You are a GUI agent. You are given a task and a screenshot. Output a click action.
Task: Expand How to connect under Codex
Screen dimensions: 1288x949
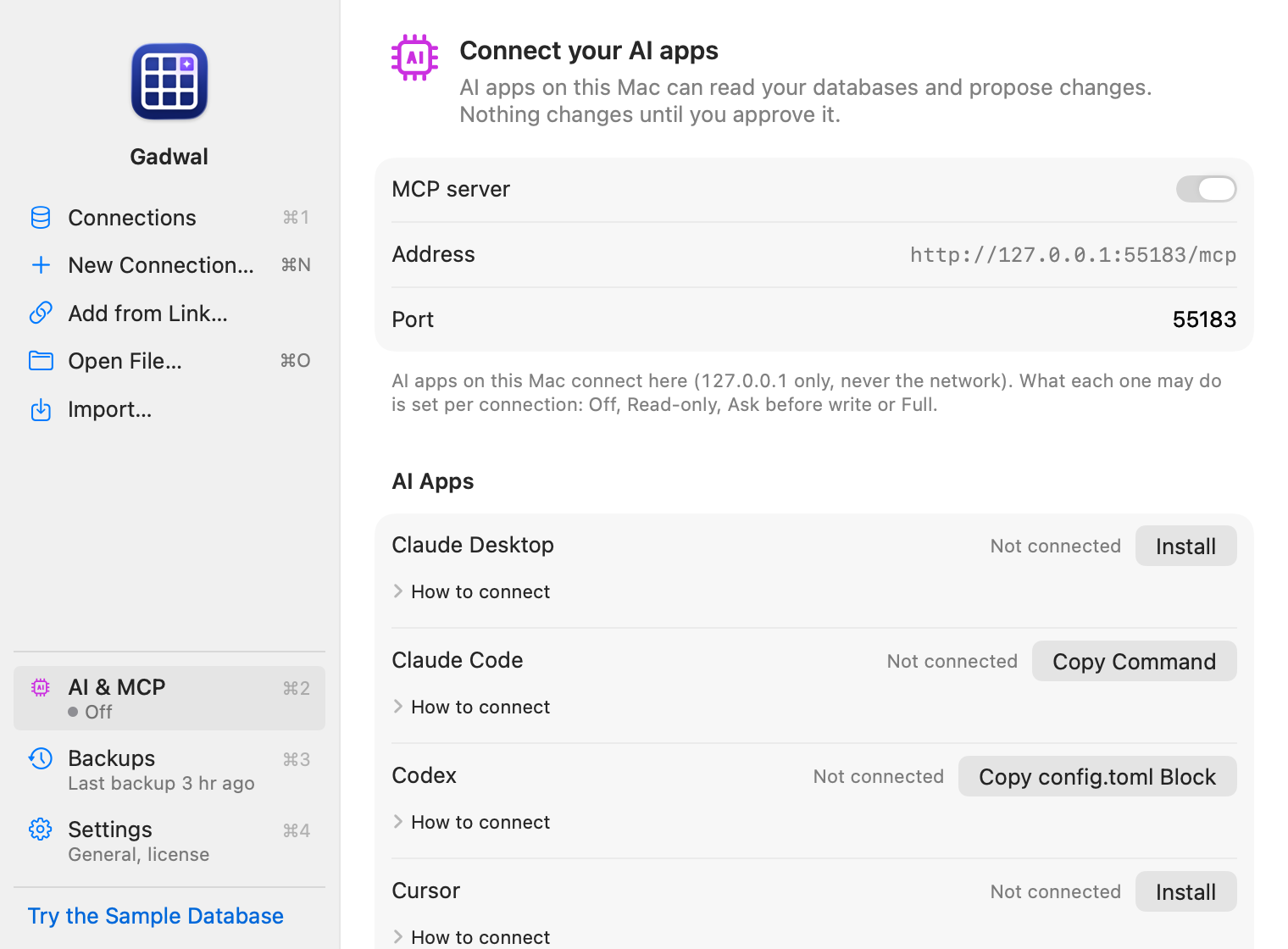point(472,822)
